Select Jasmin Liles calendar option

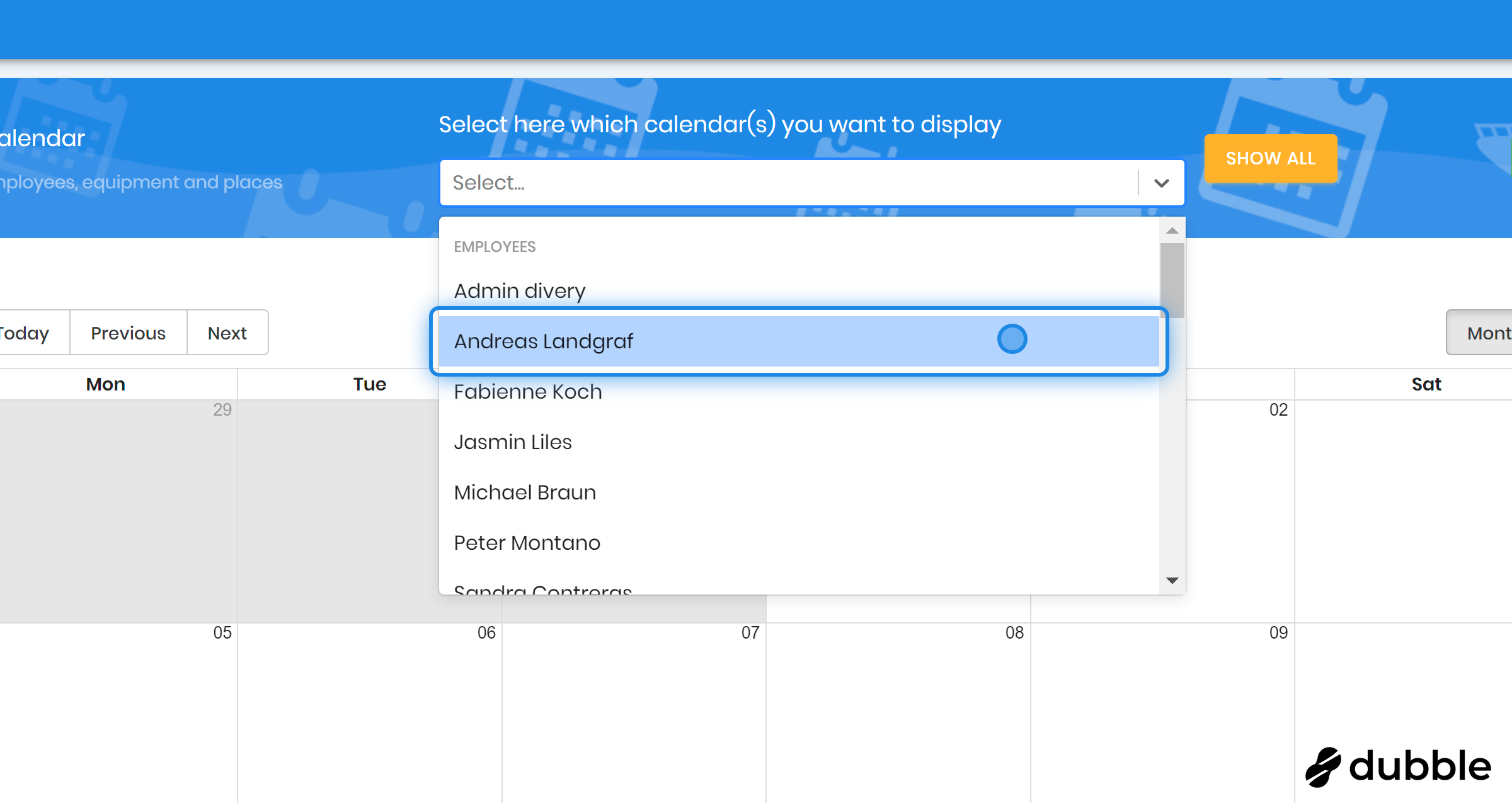[799, 441]
